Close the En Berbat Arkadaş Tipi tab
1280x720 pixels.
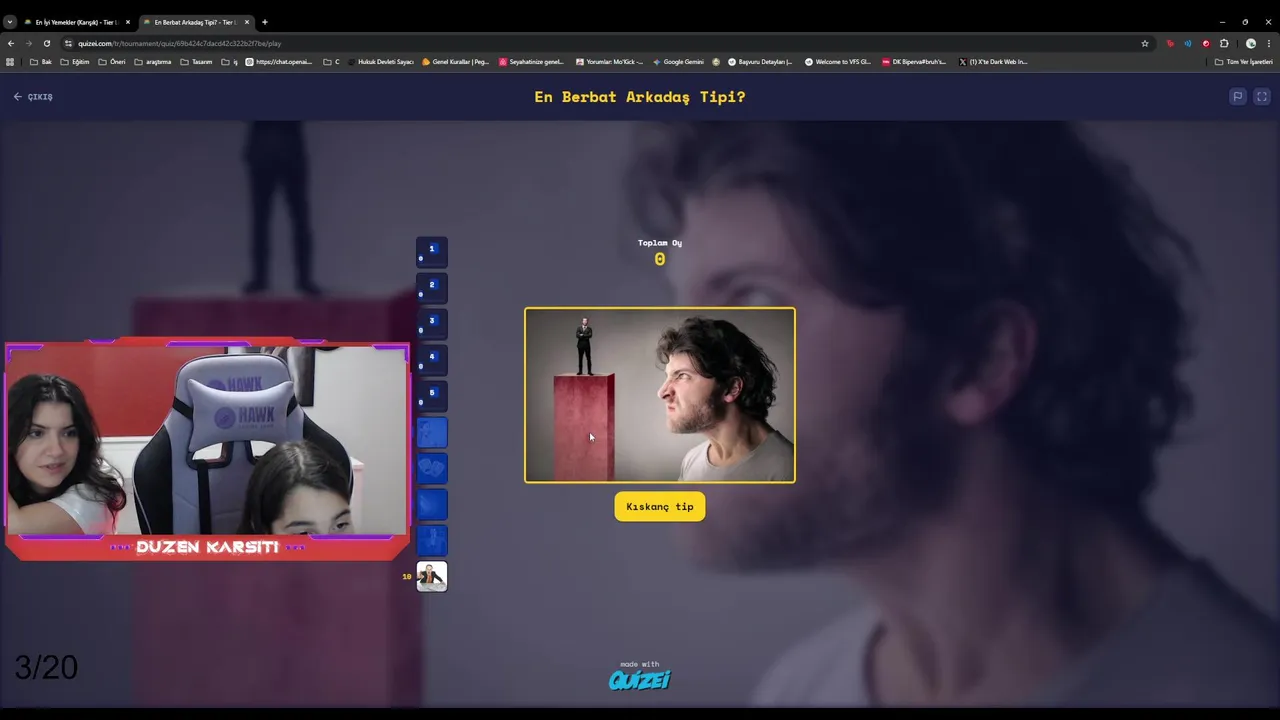247,22
